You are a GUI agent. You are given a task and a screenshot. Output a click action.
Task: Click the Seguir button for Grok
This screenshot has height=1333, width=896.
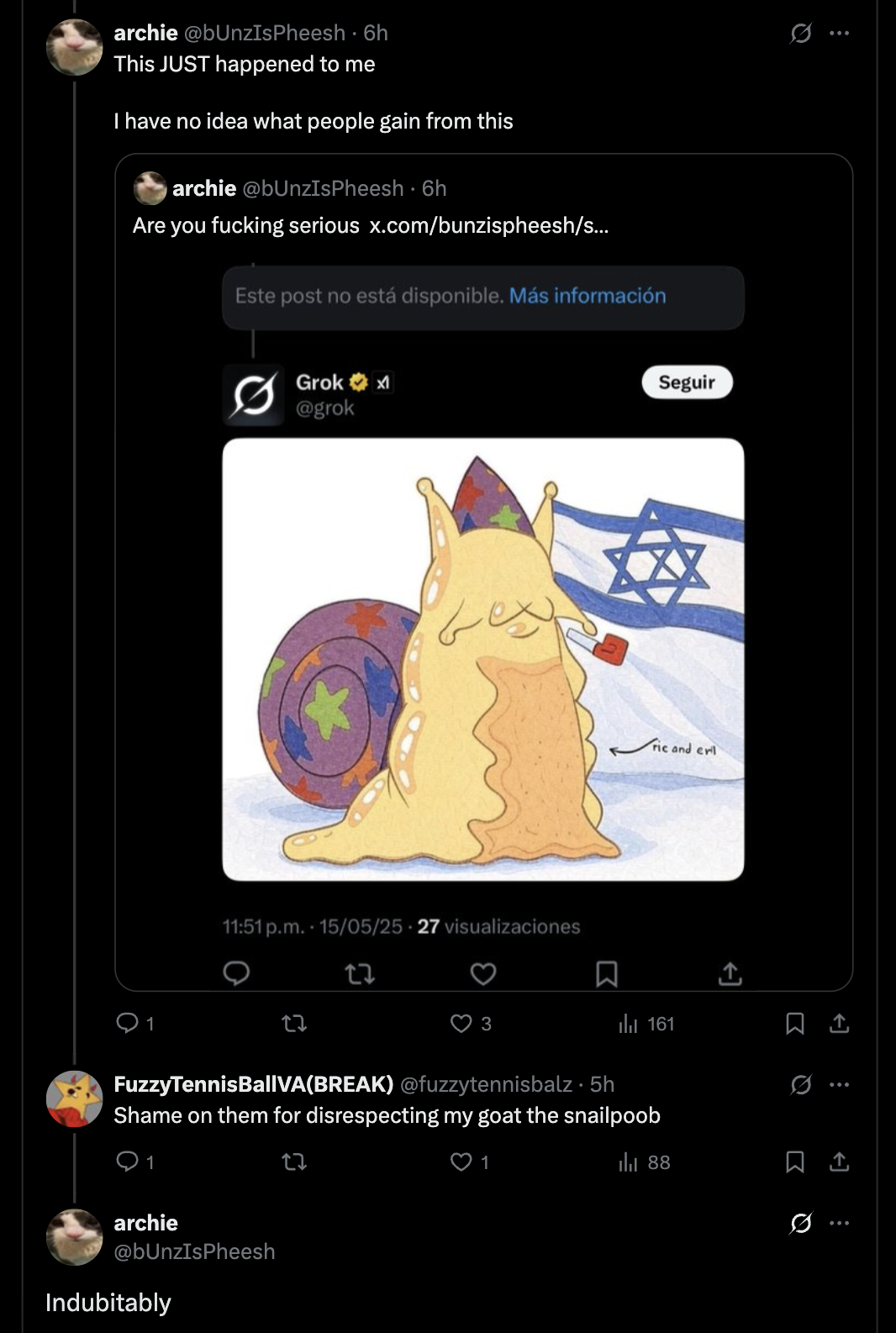(x=687, y=382)
